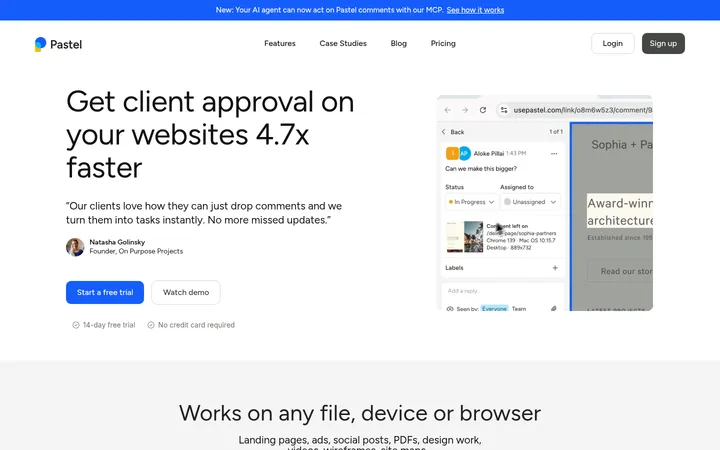Click the city photo thumbnail in the comment
The image size is (720, 450).
pyautogui.click(x=473, y=237)
